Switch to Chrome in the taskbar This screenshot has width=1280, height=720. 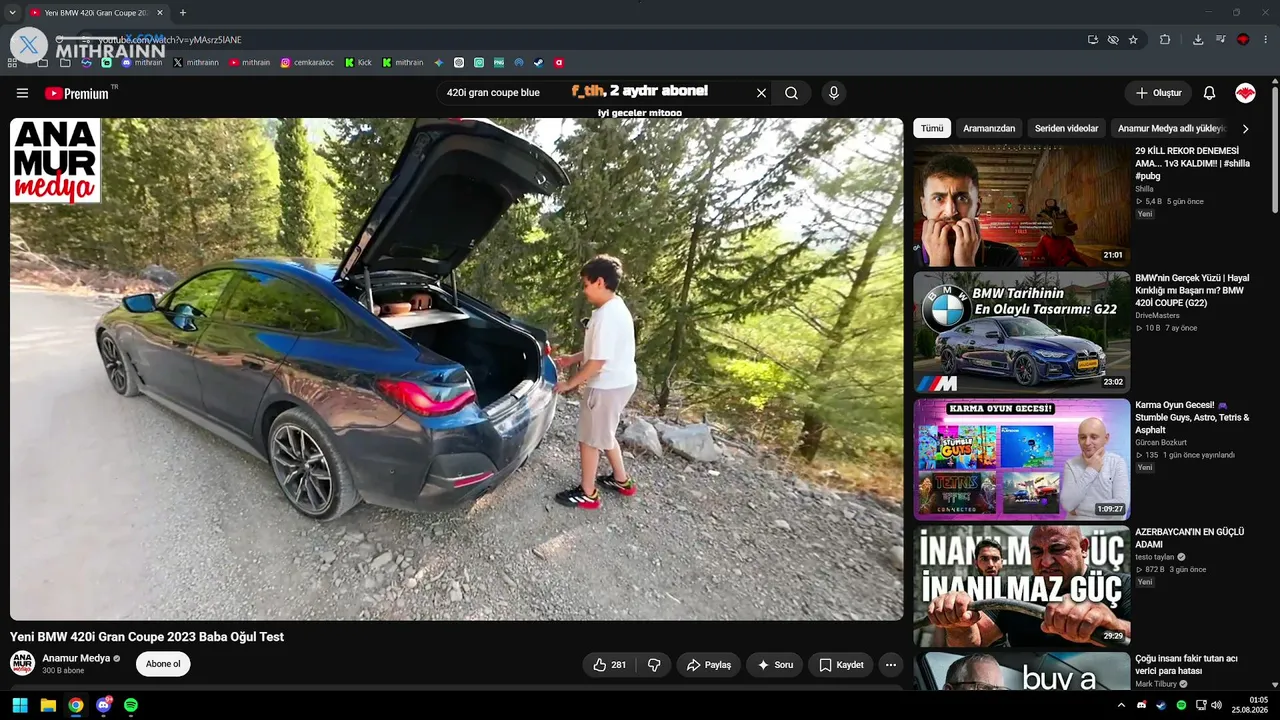pyautogui.click(x=76, y=705)
